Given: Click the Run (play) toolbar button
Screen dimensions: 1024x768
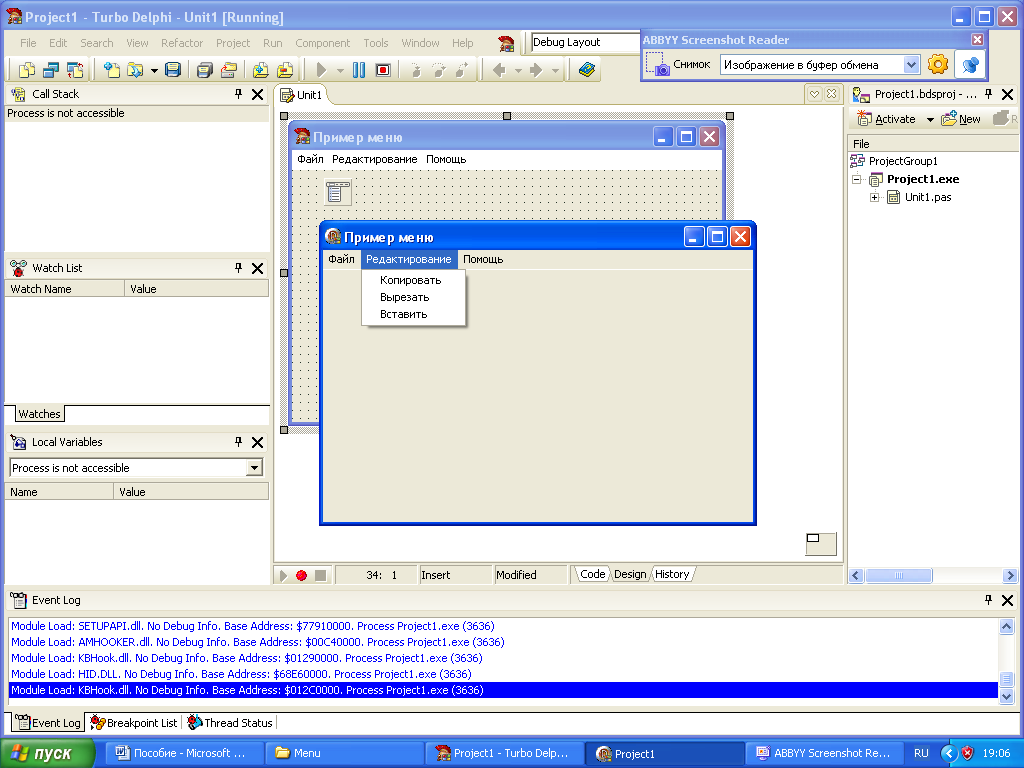Looking at the screenshot, I should pos(321,69).
